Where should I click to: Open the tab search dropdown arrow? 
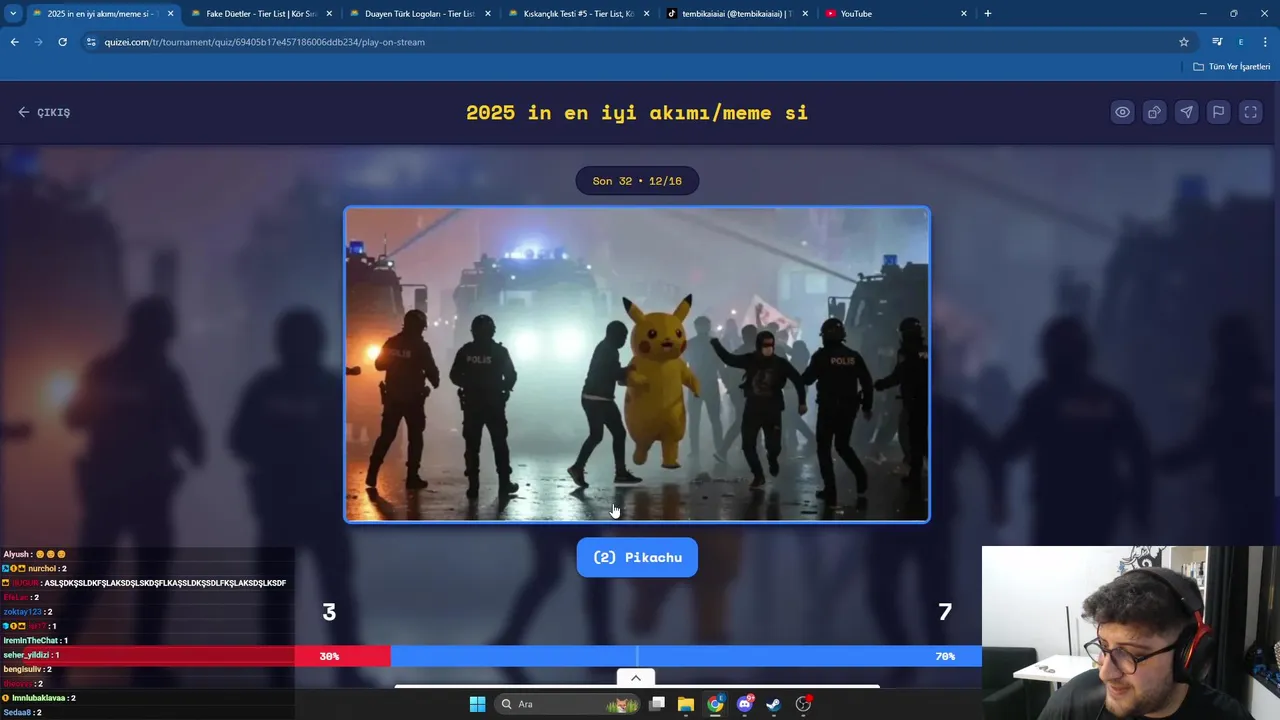[13, 13]
